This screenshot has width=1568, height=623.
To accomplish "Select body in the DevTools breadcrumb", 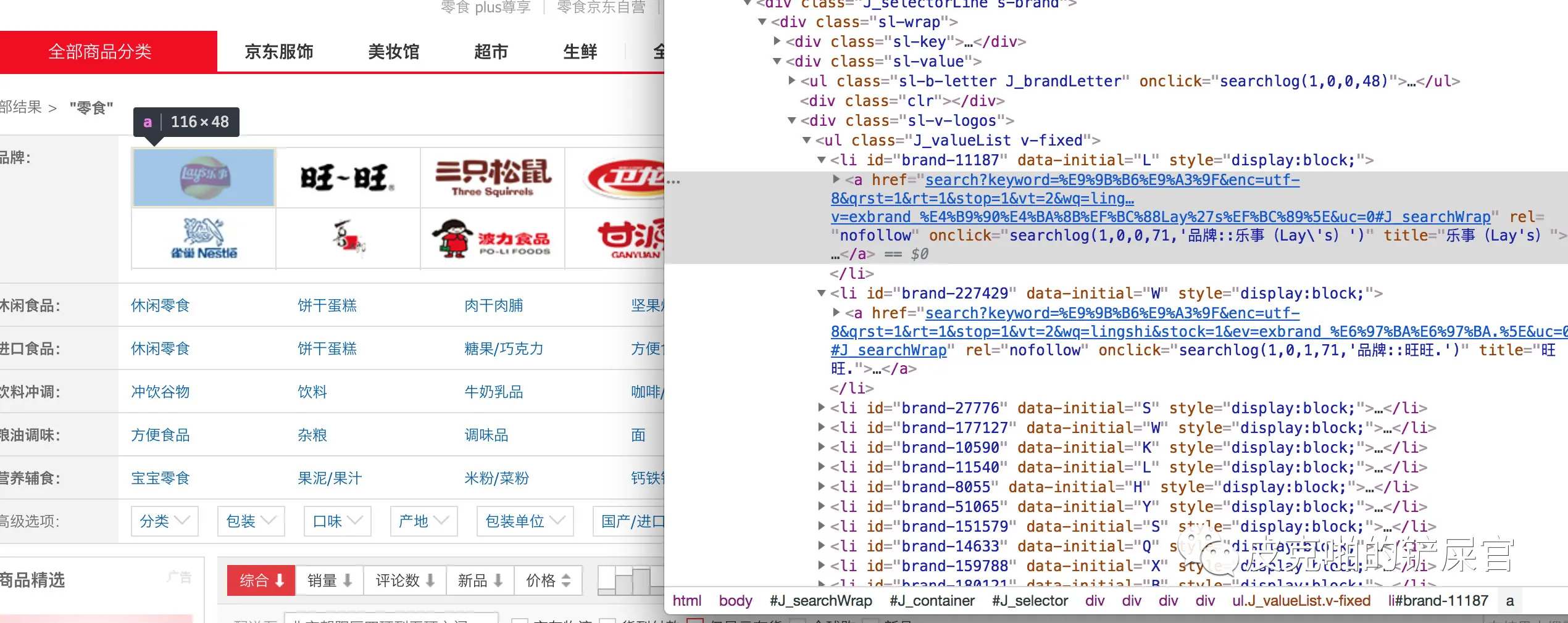I will coord(735,601).
